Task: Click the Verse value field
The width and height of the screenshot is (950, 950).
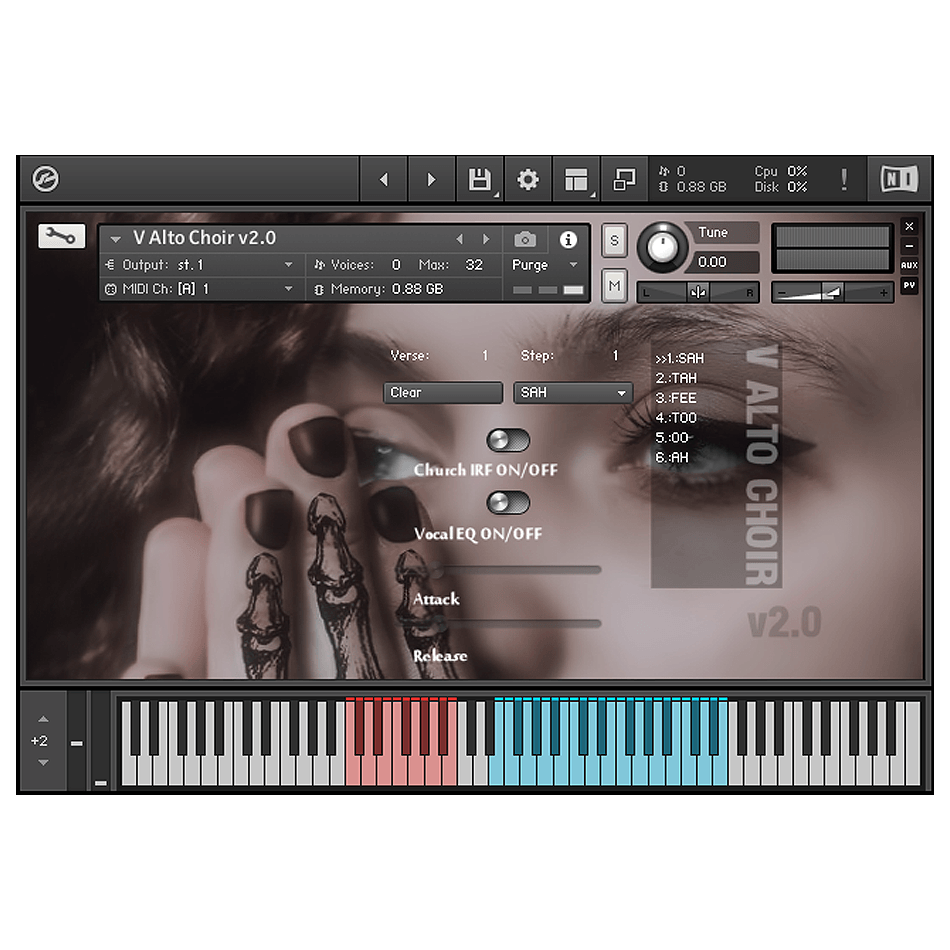Action: [485, 356]
